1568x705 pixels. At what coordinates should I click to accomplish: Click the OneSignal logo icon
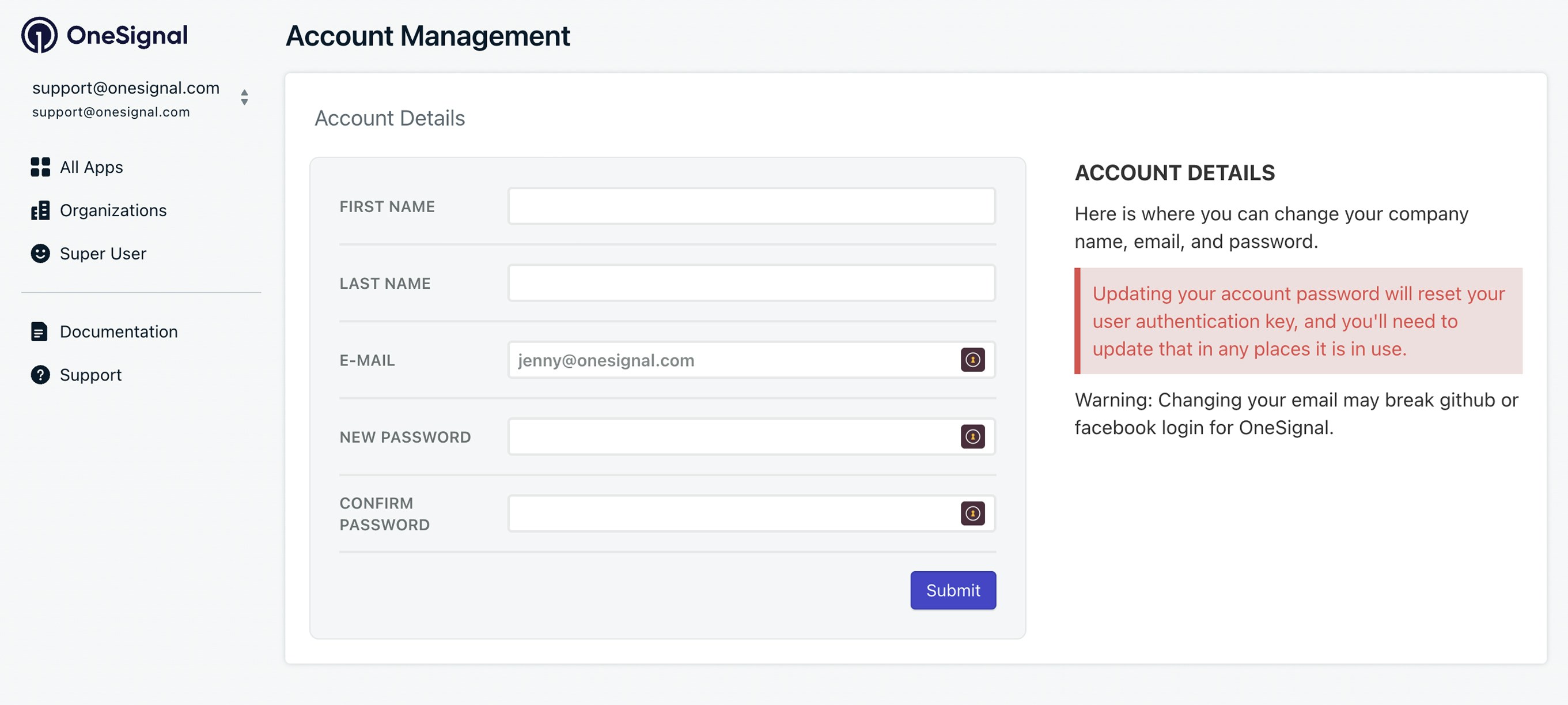click(40, 35)
